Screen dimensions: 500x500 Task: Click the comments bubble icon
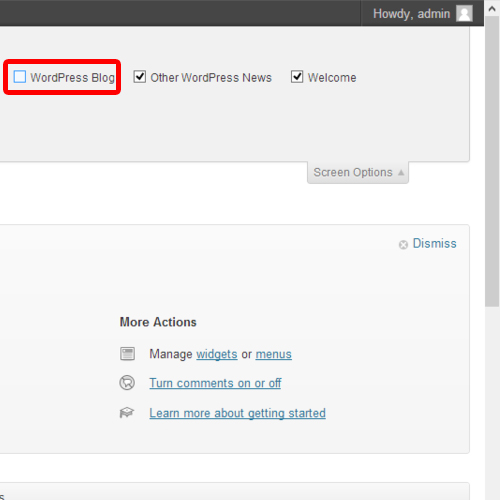[x=127, y=383]
